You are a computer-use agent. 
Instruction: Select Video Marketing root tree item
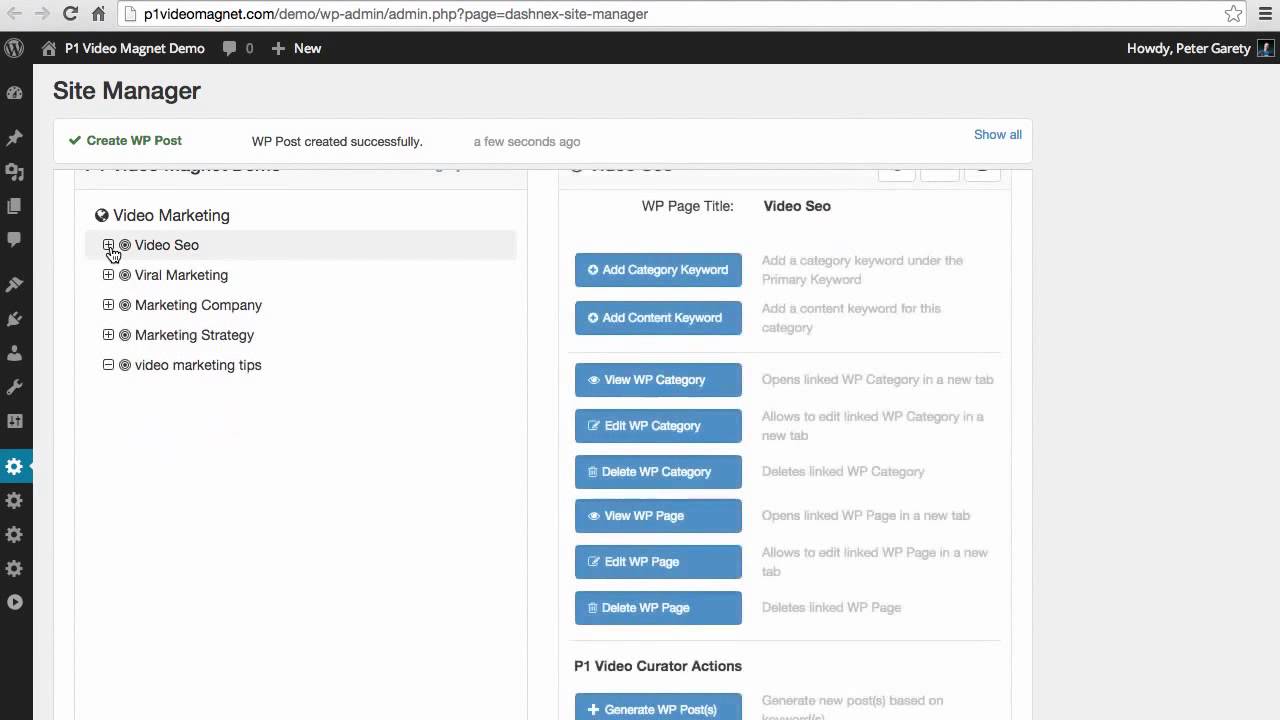(x=171, y=215)
